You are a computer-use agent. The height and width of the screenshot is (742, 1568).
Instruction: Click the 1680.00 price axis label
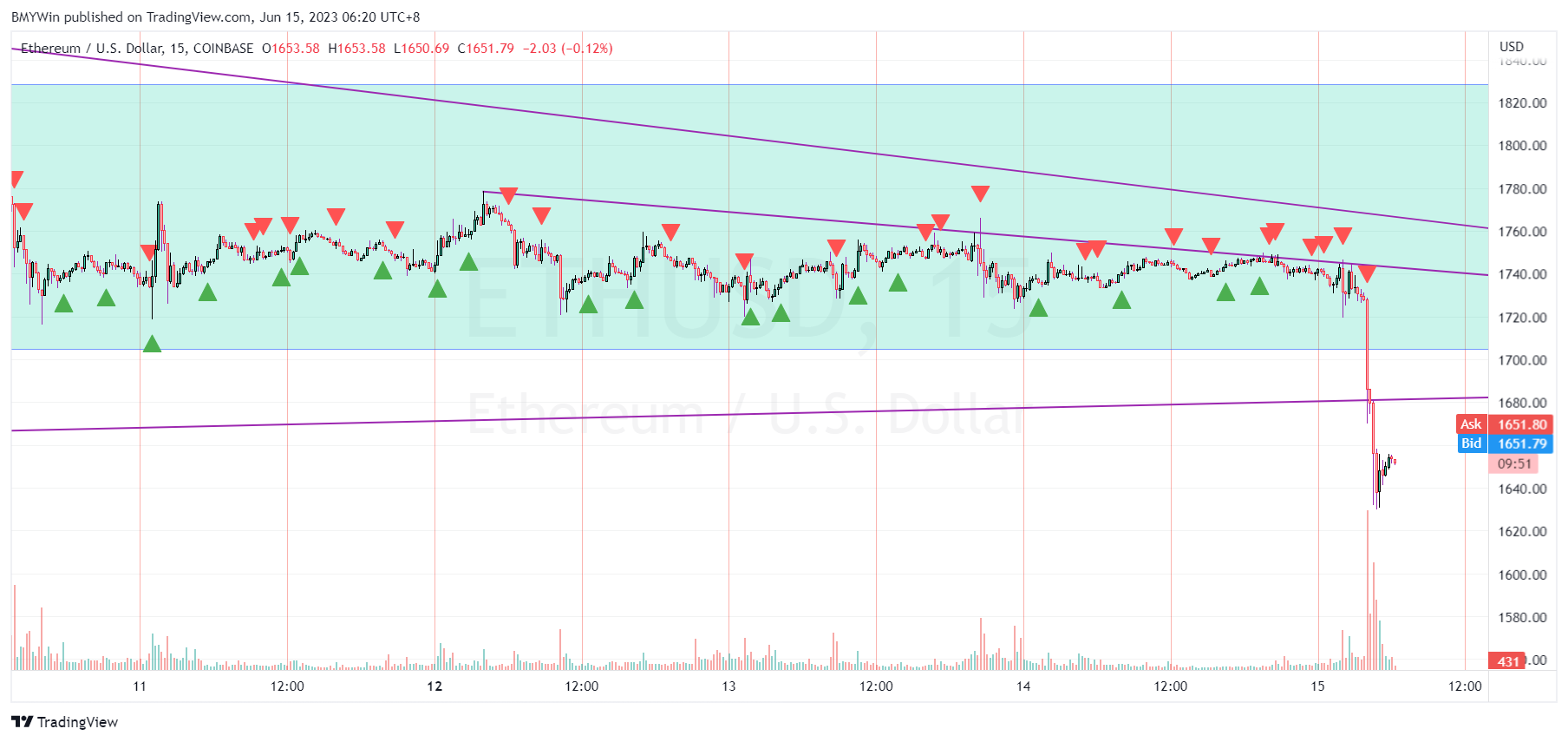point(1522,403)
